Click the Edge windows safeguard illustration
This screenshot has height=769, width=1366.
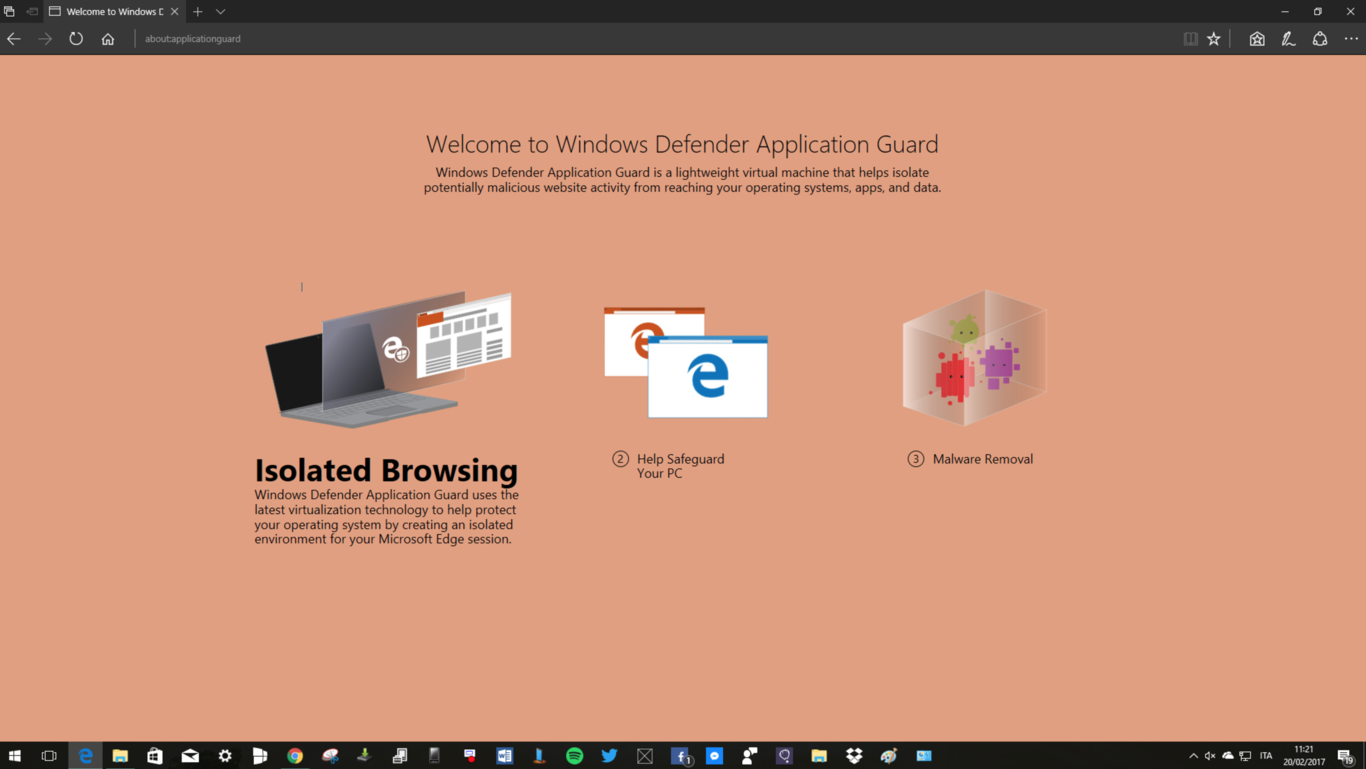(686, 362)
